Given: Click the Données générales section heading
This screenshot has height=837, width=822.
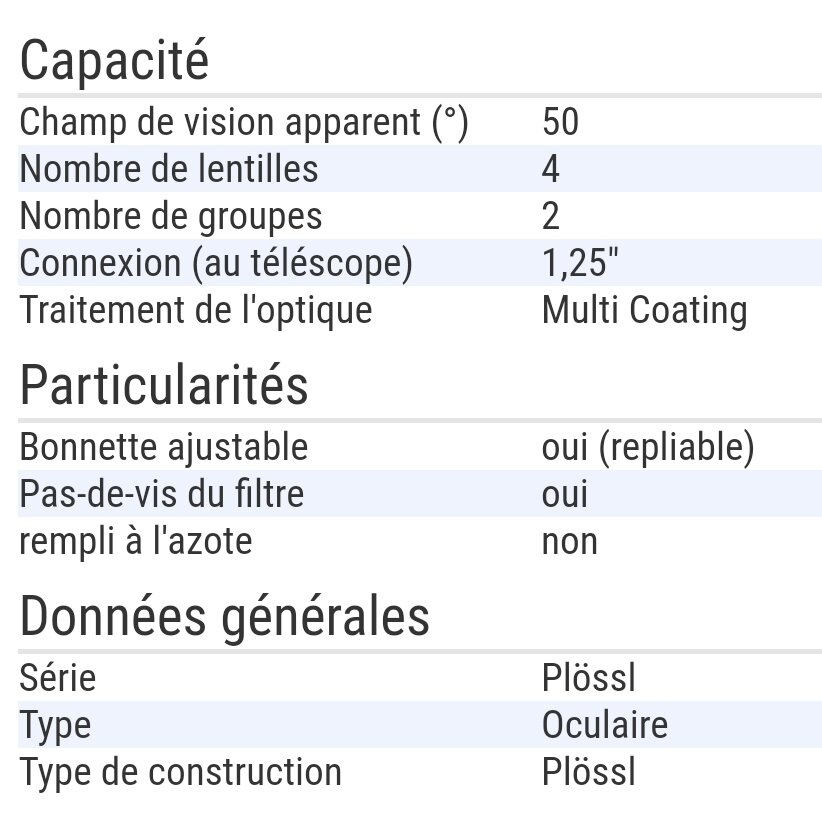Looking at the screenshot, I should pos(224,617).
